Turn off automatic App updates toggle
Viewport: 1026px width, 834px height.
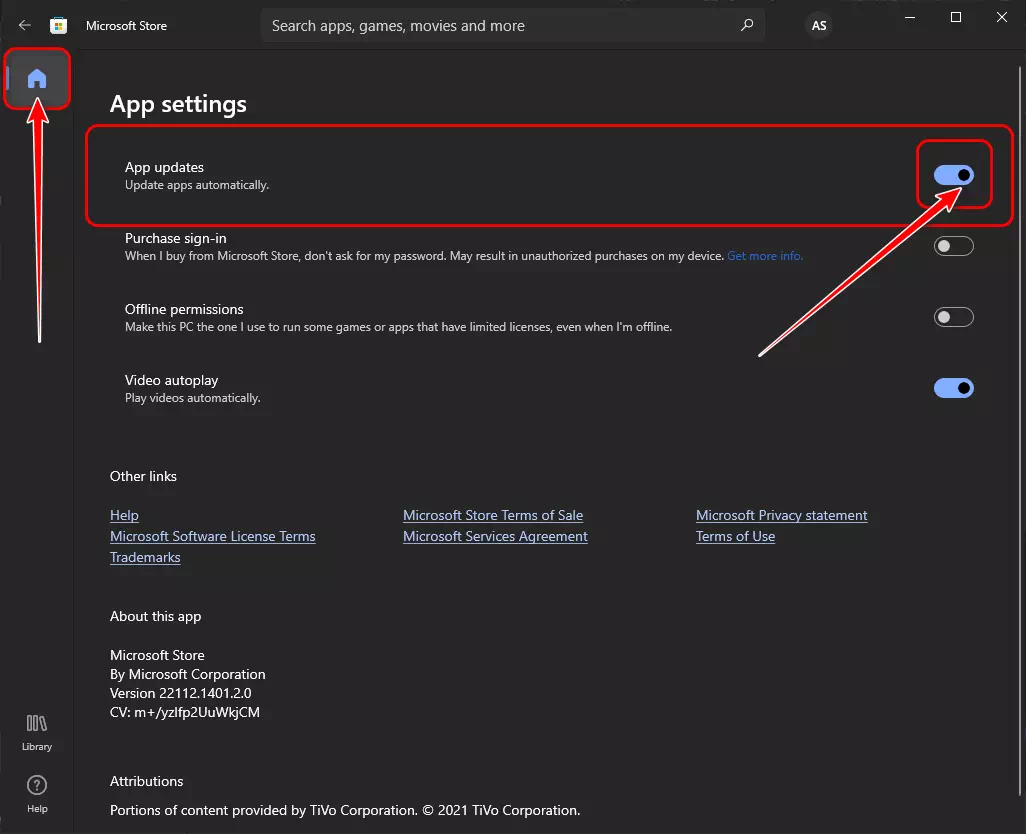[x=953, y=175]
